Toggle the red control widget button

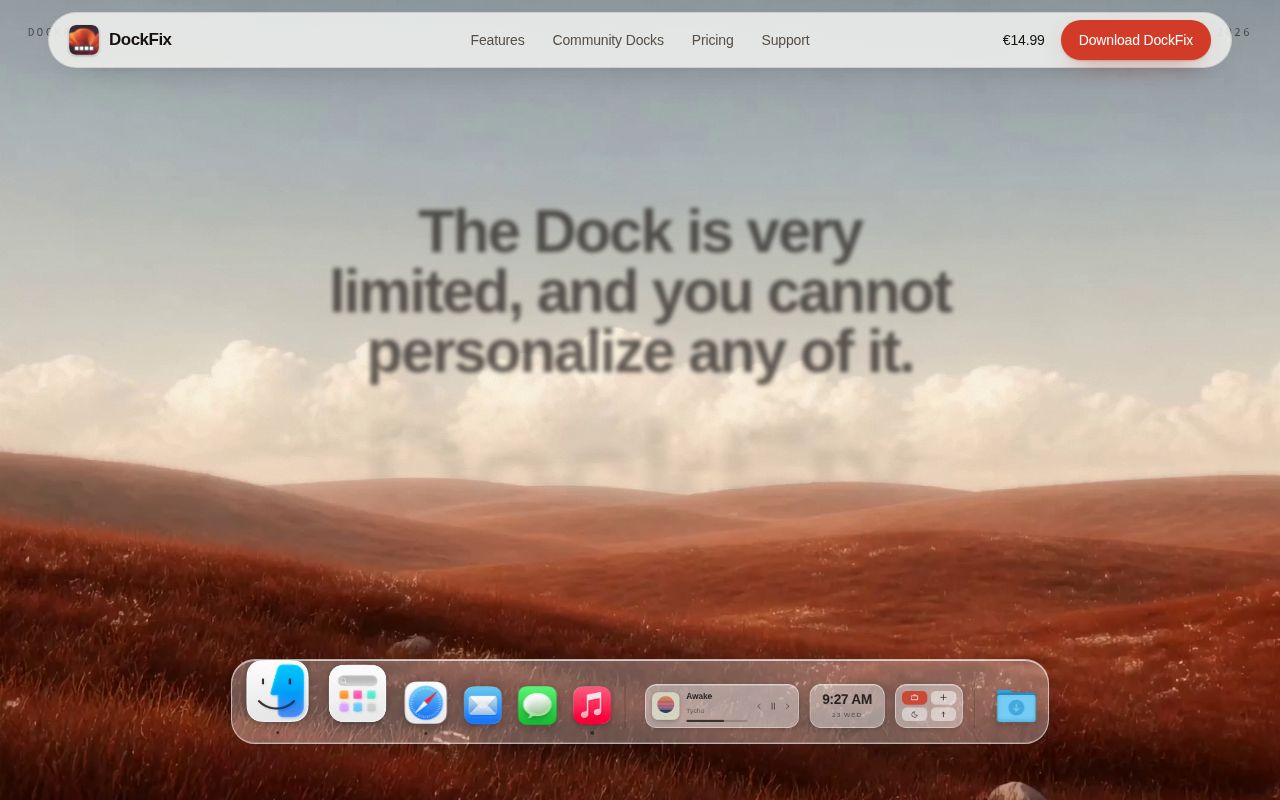(x=914, y=698)
